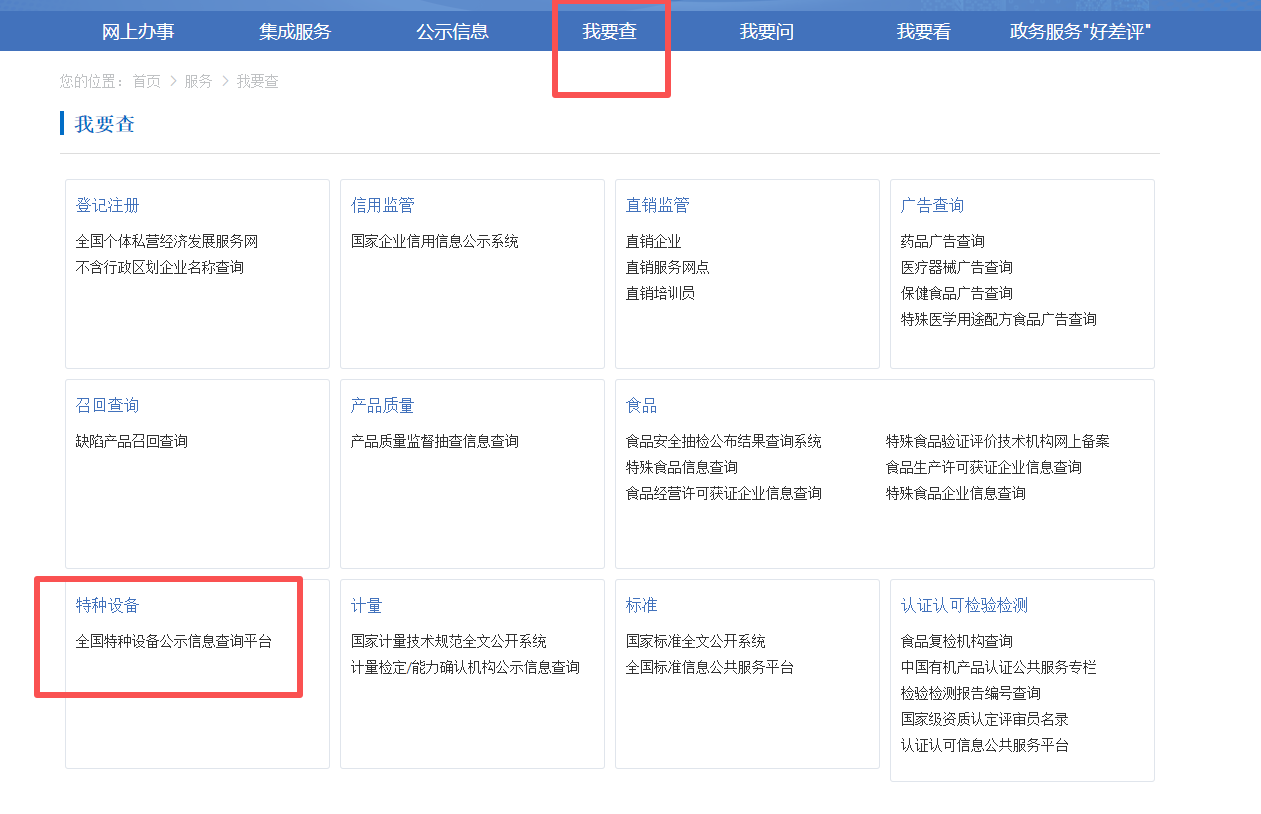Click the 食品 category heading
1261x814 pixels.
pyautogui.click(x=642, y=405)
